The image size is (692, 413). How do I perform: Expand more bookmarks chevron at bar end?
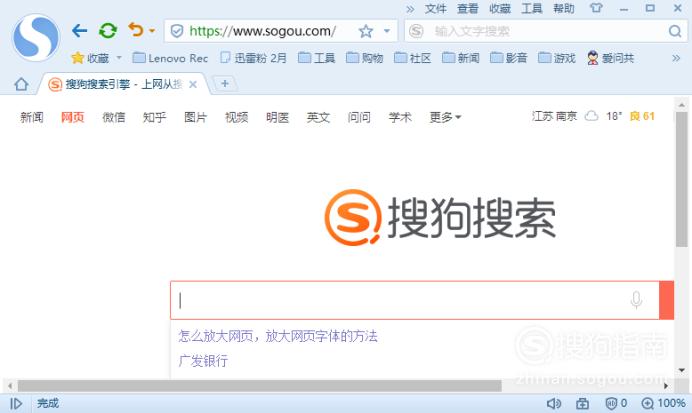pos(676,58)
